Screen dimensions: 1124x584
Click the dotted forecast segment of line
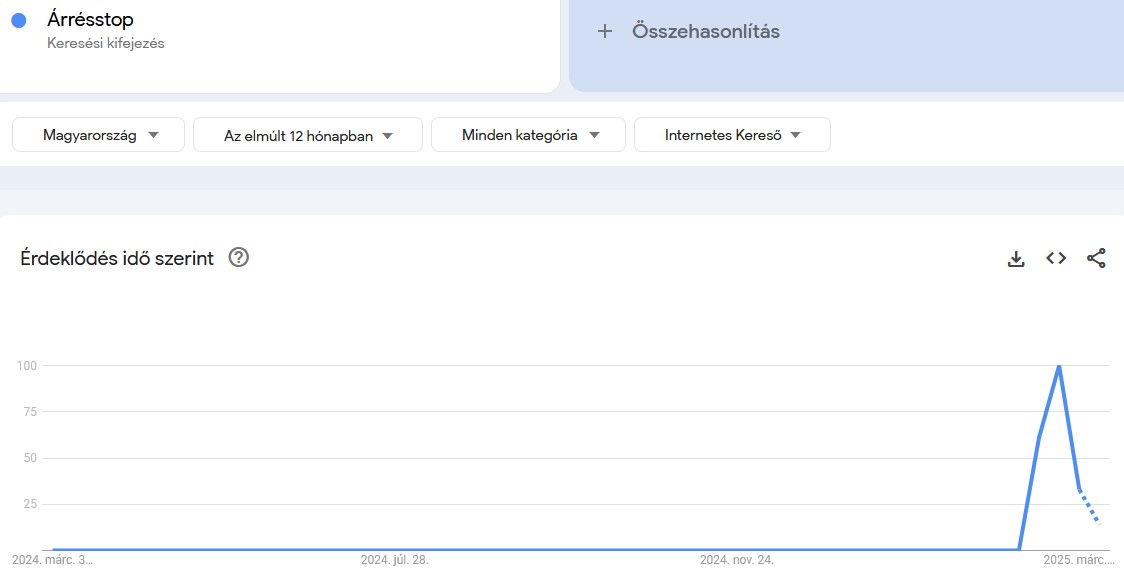[1090, 507]
